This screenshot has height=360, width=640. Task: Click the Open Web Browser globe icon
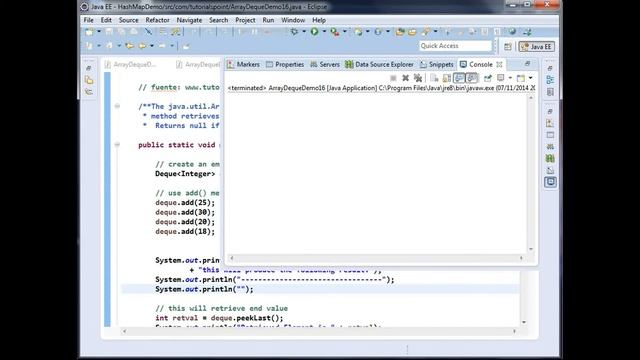tap(512, 31)
